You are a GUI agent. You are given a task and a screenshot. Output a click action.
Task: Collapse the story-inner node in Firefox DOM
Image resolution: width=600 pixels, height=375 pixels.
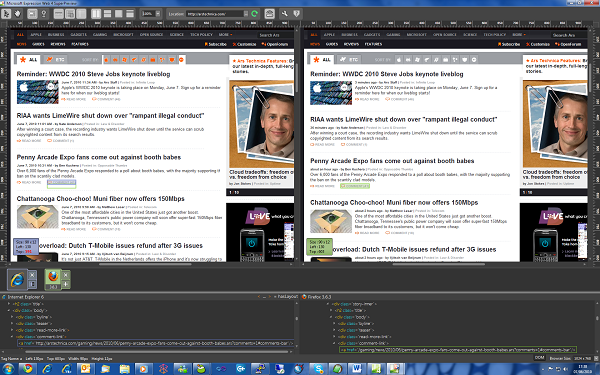tap(328, 304)
